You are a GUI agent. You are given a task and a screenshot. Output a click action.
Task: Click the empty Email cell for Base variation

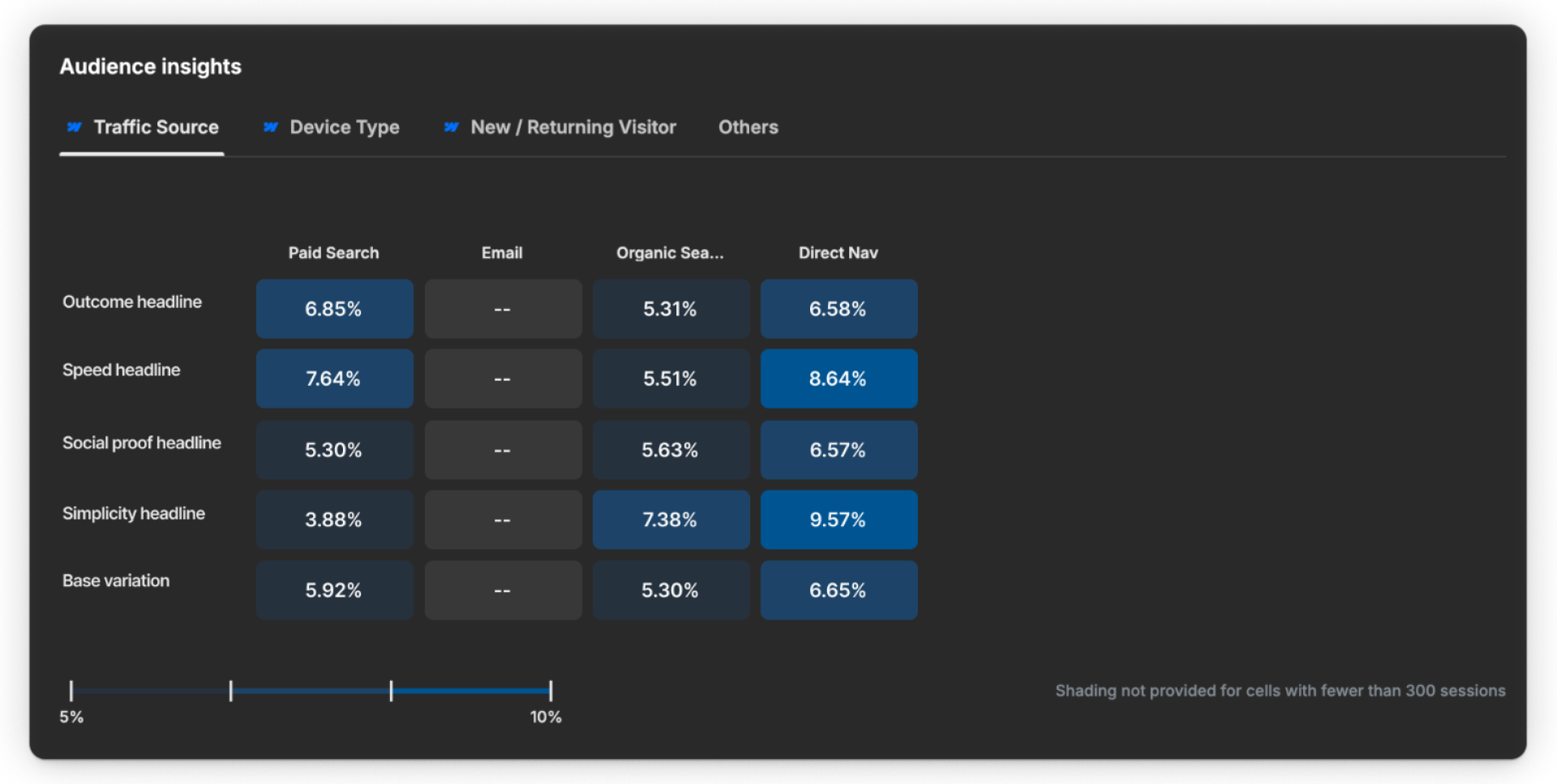pyautogui.click(x=504, y=590)
